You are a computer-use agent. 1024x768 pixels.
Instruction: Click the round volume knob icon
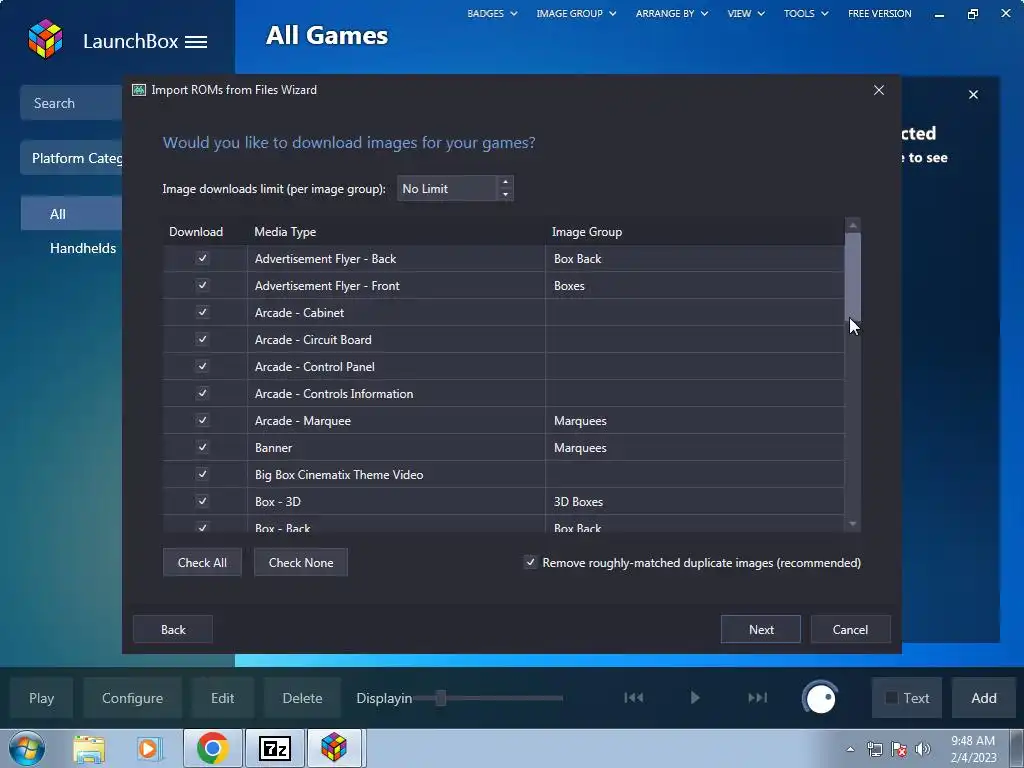click(x=820, y=698)
